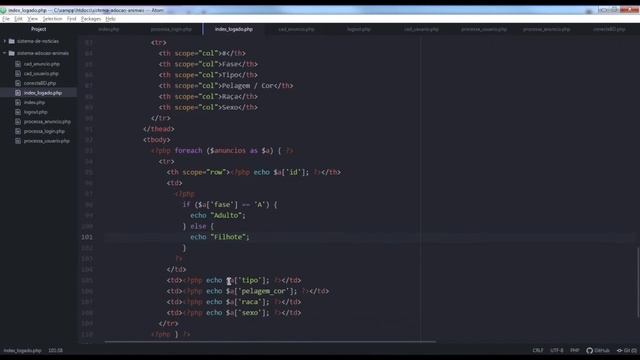Image resolution: width=640 pixels, height=360 pixels.
Task: Switch to the logout.php tab
Action: click(x=359, y=29)
